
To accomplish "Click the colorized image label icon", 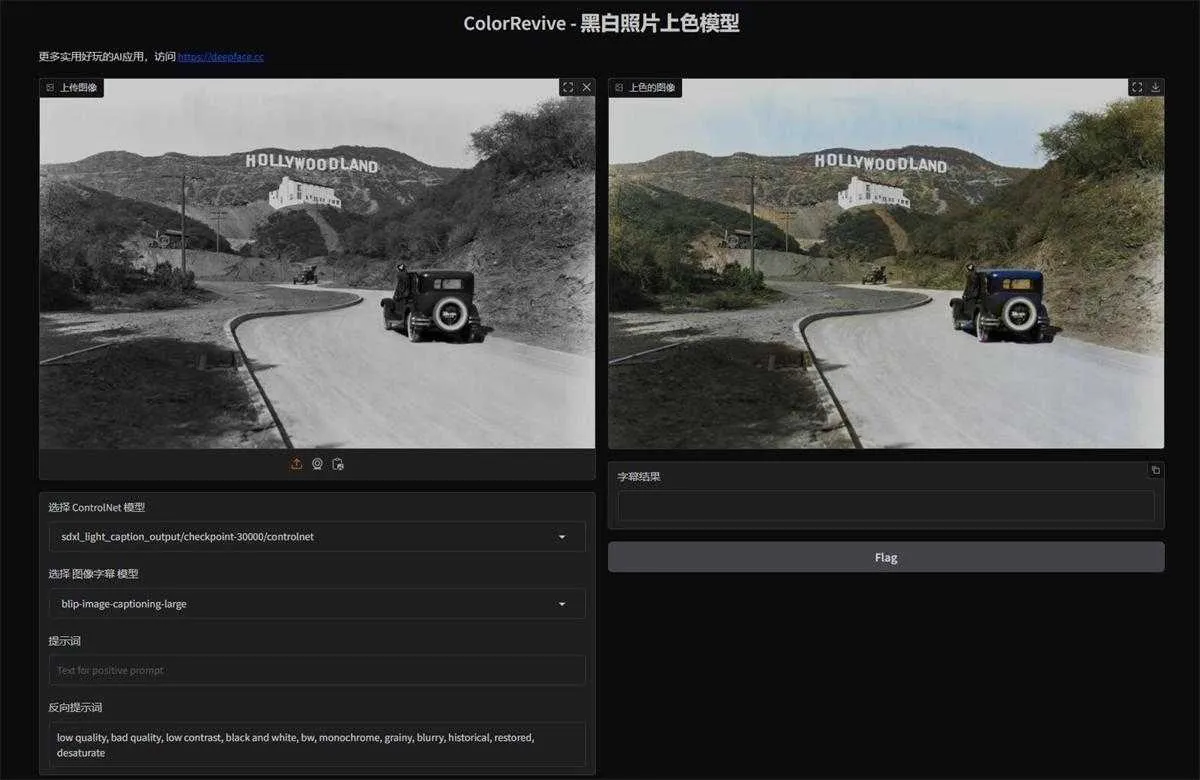I will coord(619,88).
